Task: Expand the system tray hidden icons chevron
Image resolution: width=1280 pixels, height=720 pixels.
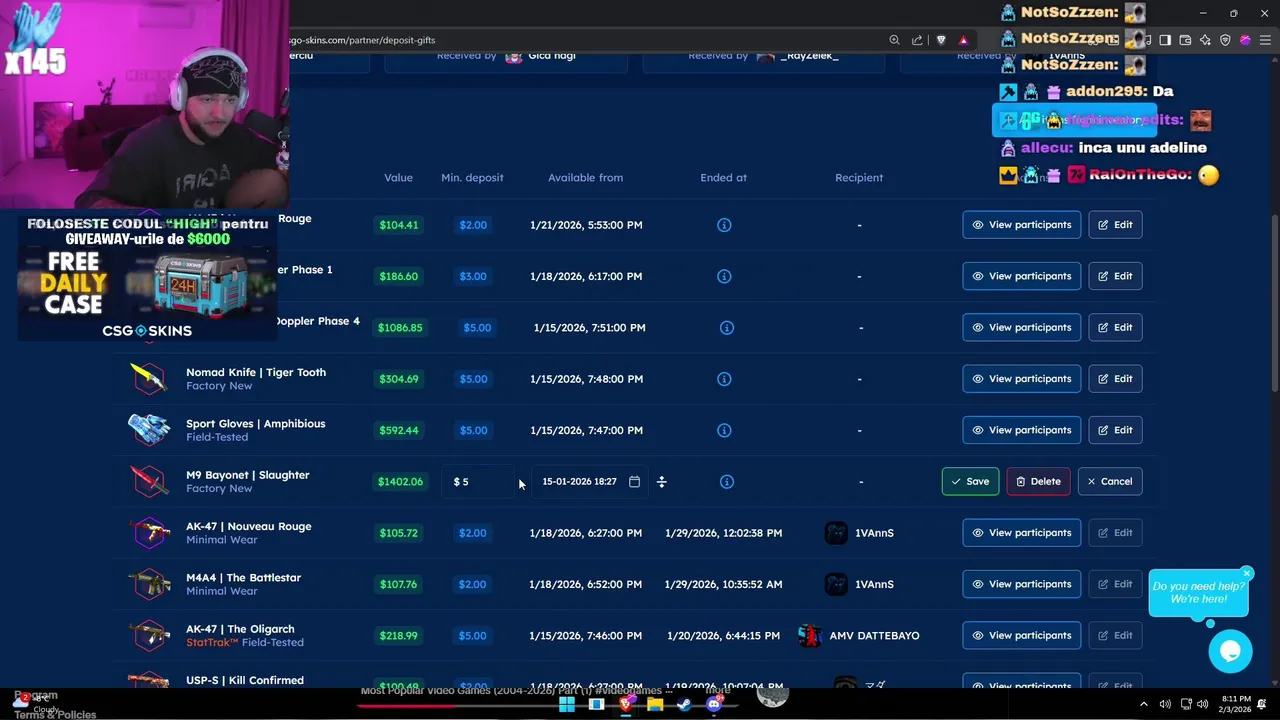Action: pos(1144,704)
